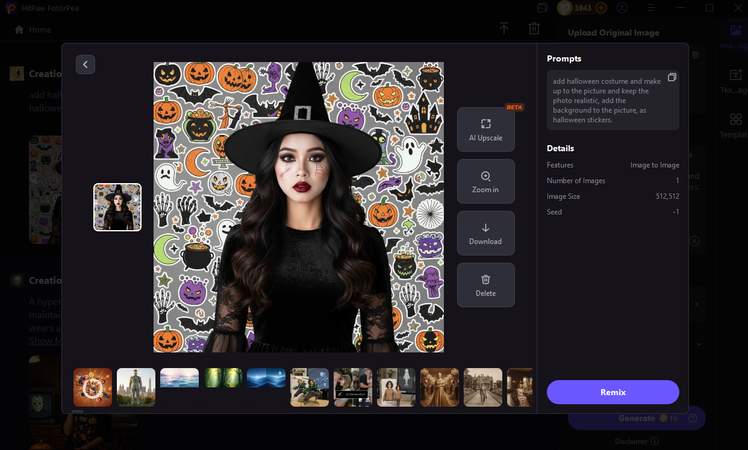748x450 pixels.
Task: Delete the generated image
Action: click(486, 285)
